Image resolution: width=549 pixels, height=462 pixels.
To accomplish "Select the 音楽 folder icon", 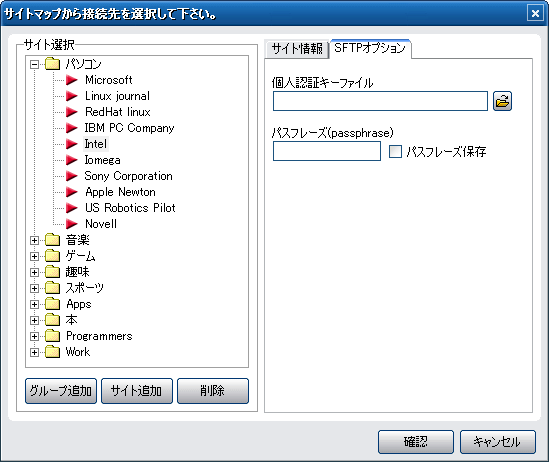I will pos(53,240).
